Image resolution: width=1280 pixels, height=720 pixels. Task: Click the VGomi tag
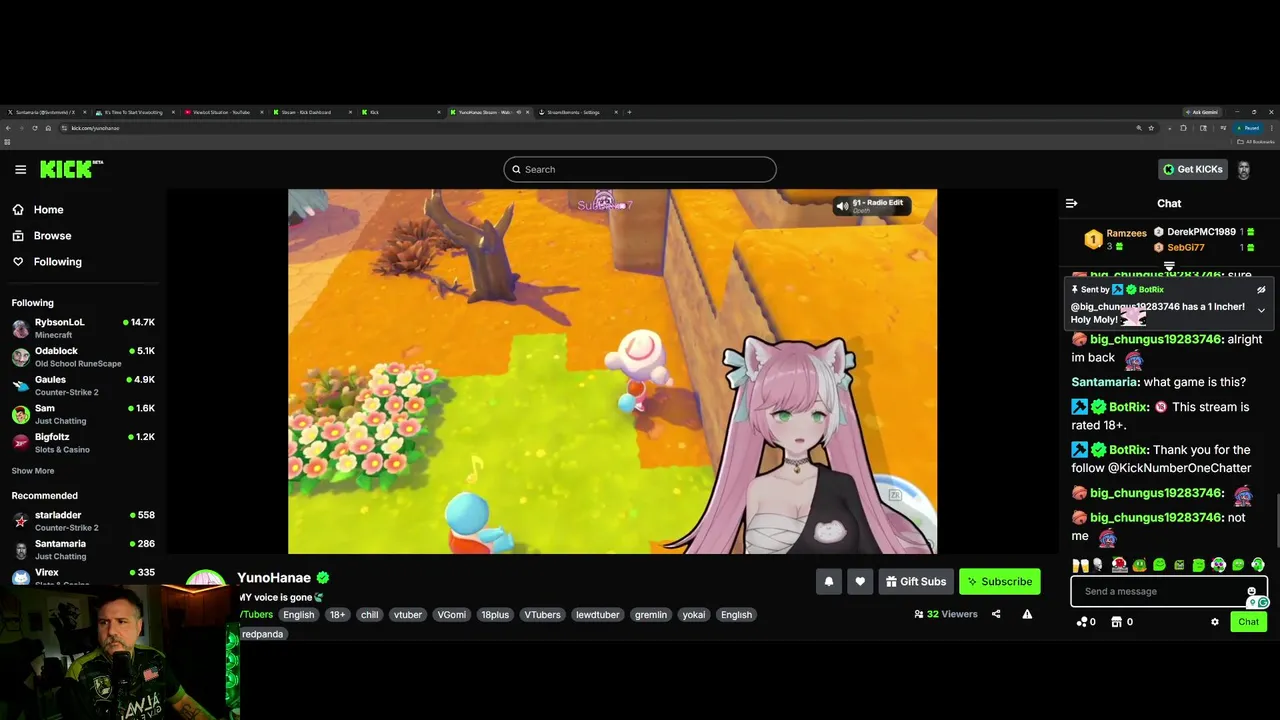point(452,615)
